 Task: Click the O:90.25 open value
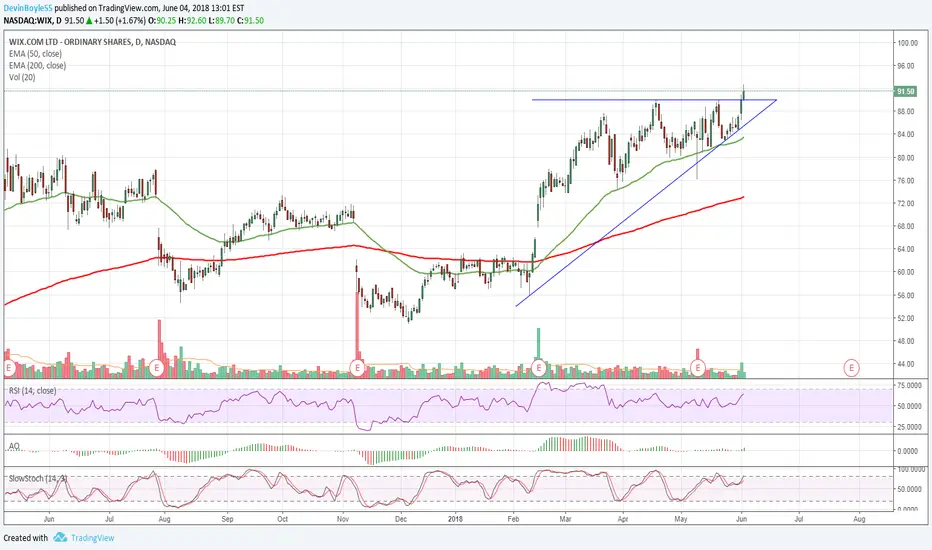[x=160, y=20]
